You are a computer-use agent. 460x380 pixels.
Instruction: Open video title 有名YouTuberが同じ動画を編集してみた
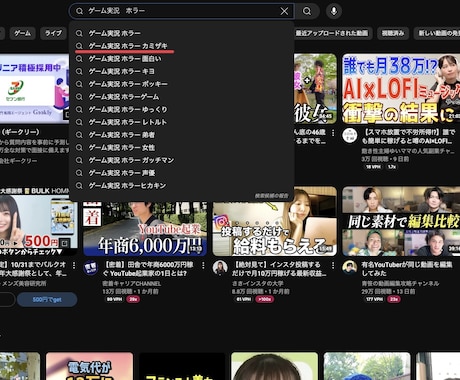(407, 269)
